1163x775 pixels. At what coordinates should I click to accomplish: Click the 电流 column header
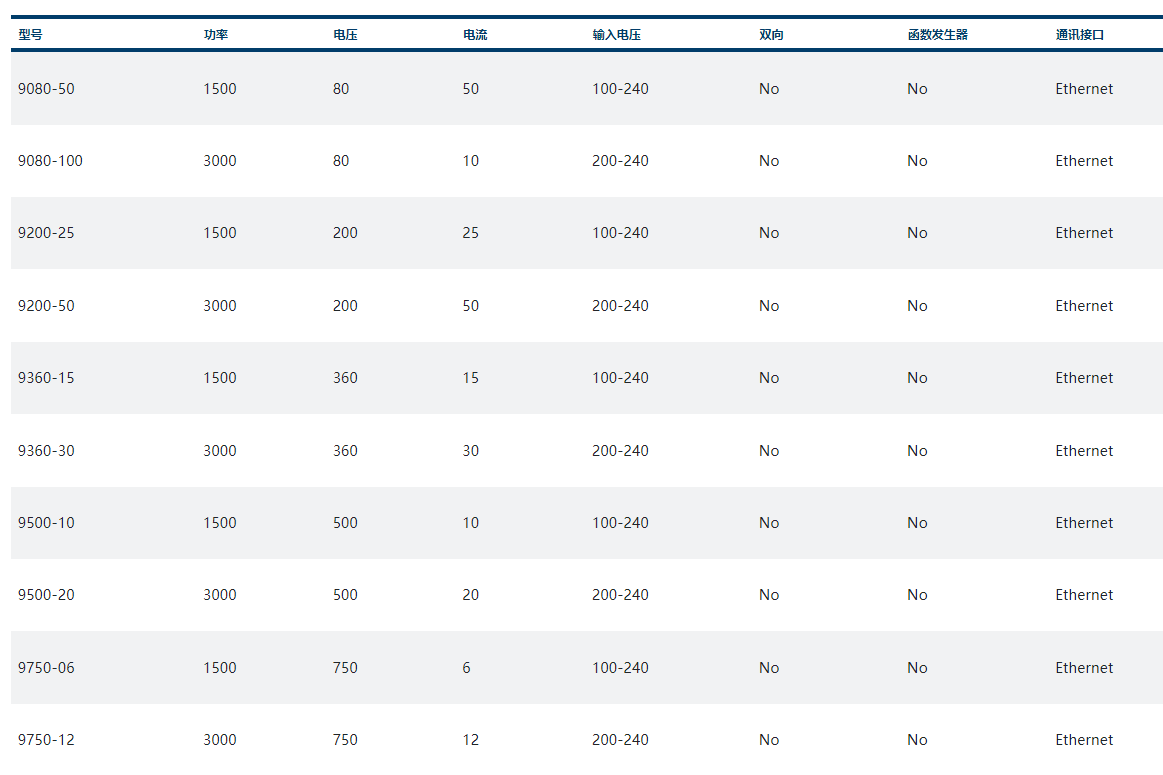click(x=475, y=35)
